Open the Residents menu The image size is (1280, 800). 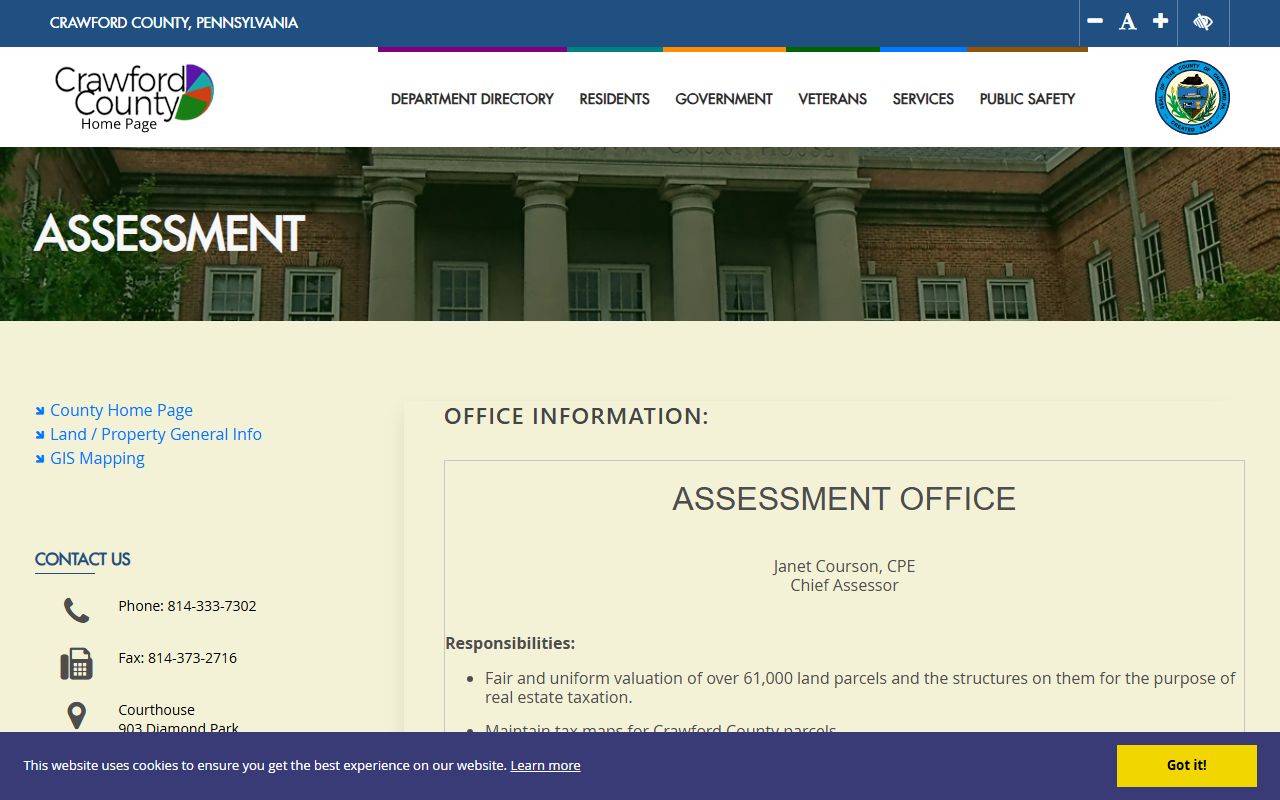coord(614,99)
